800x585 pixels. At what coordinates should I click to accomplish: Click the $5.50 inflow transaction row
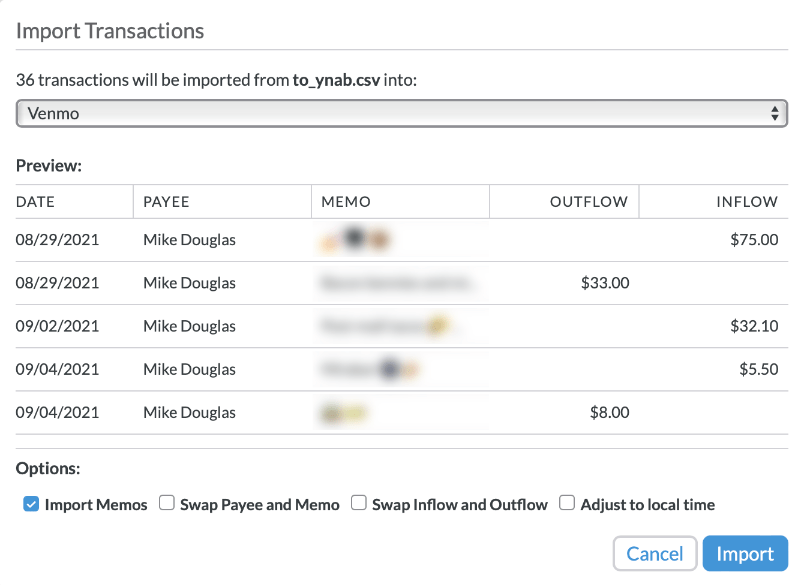coord(402,369)
